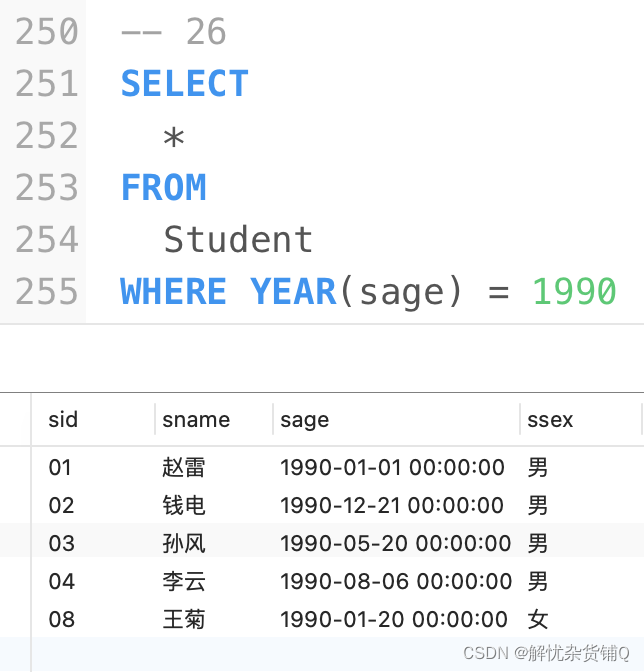Place cursor on SELECT keyword
The height and width of the screenshot is (672, 644).
coord(185,84)
